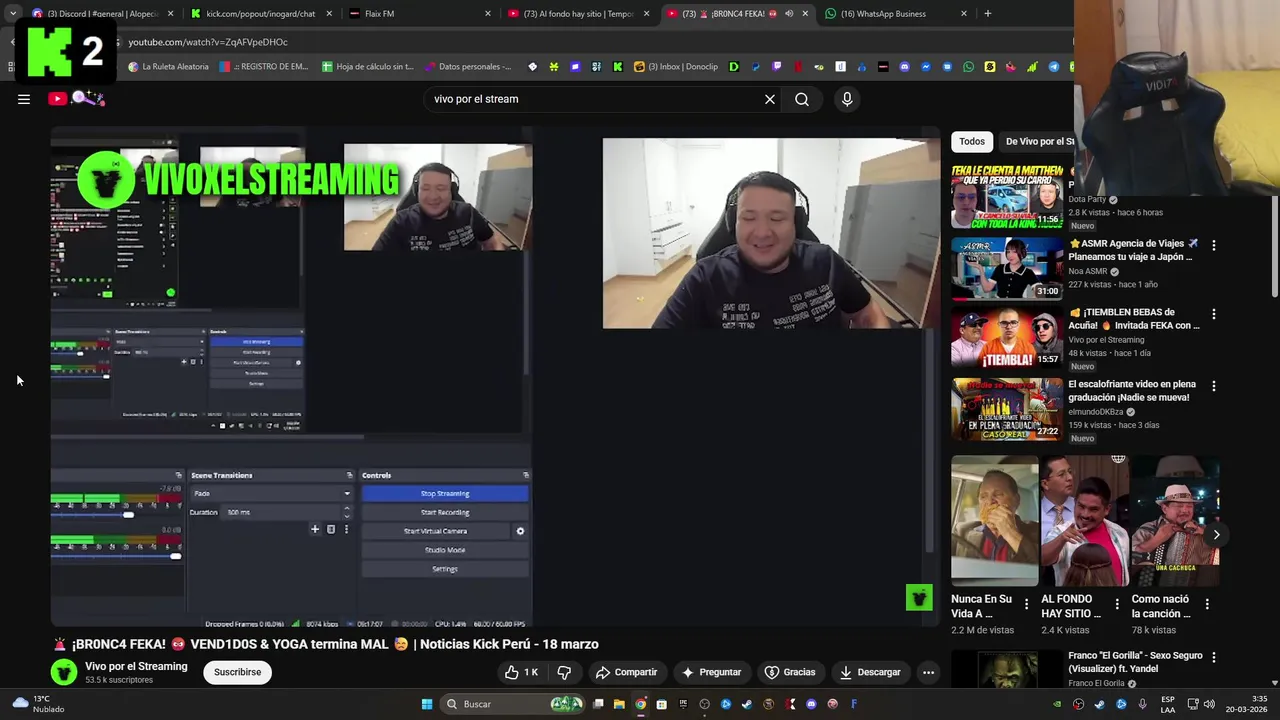The height and width of the screenshot is (720, 1280).
Task: Click the Descargar download button
Action: coord(870,672)
